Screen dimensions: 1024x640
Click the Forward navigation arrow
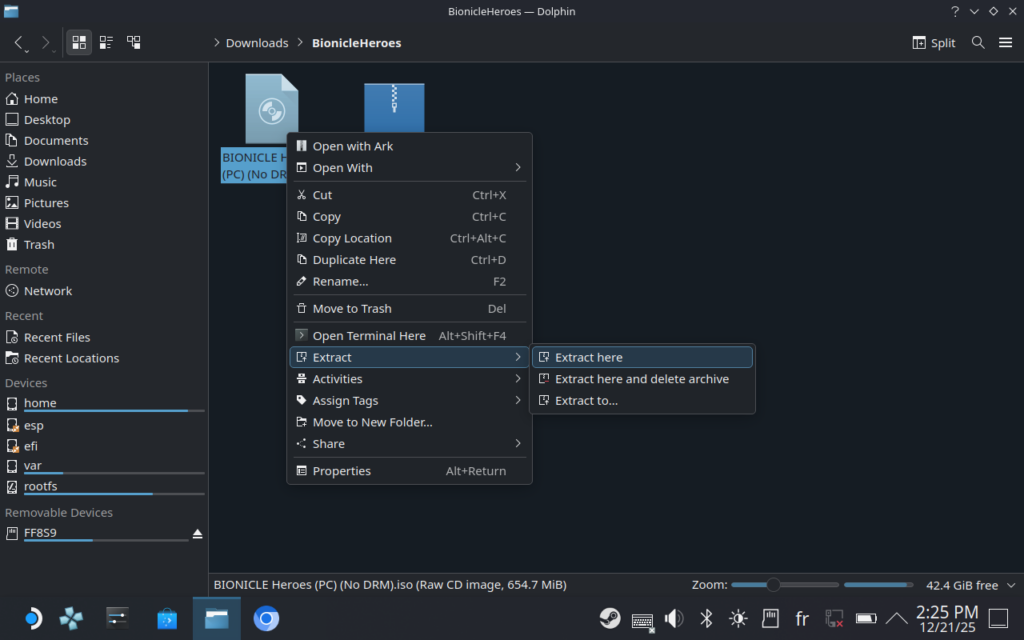click(x=44, y=42)
